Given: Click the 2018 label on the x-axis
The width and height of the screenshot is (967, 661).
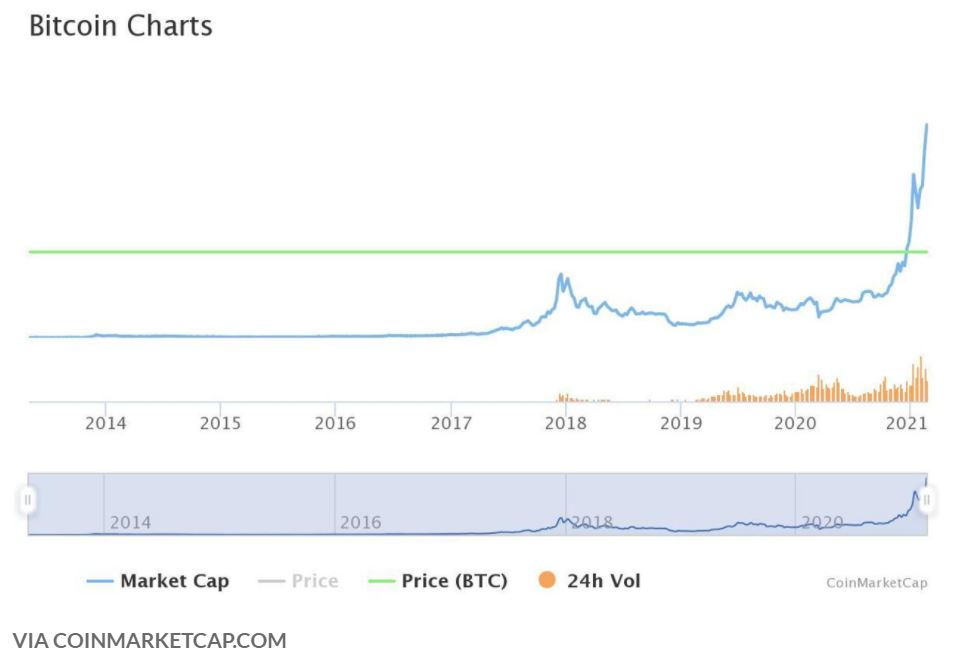Looking at the screenshot, I should point(565,423).
